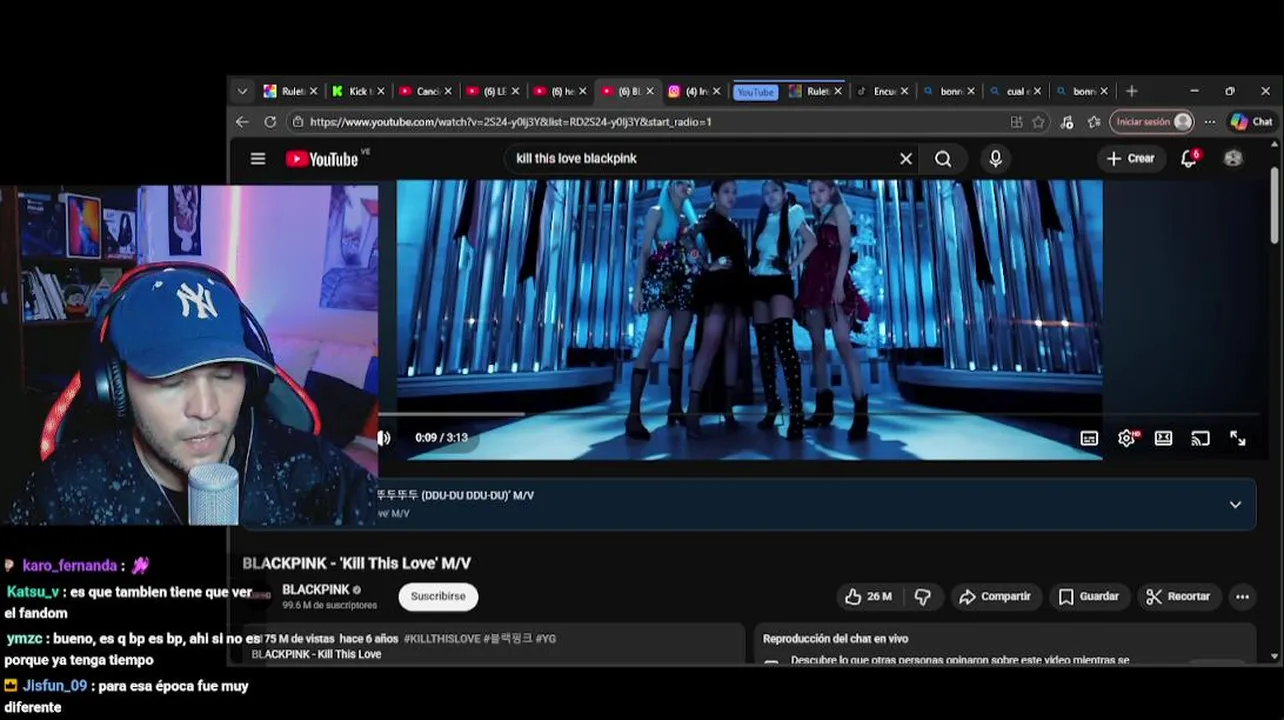Save the video with Guardar
The height and width of the screenshot is (720, 1284).
(1089, 596)
